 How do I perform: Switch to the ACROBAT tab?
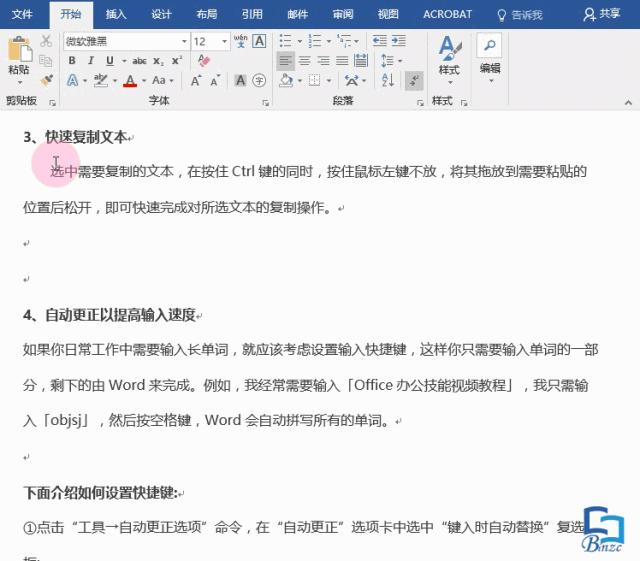click(x=447, y=15)
